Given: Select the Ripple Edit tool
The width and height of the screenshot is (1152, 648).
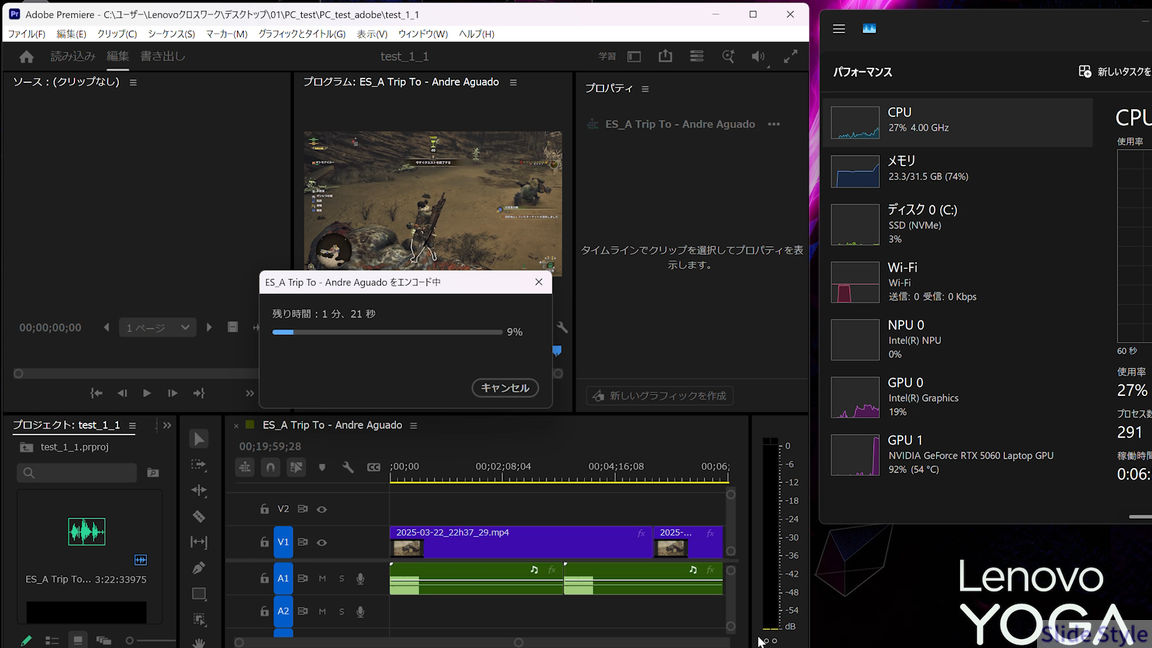Looking at the screenshot, I should tap(198, 490).
